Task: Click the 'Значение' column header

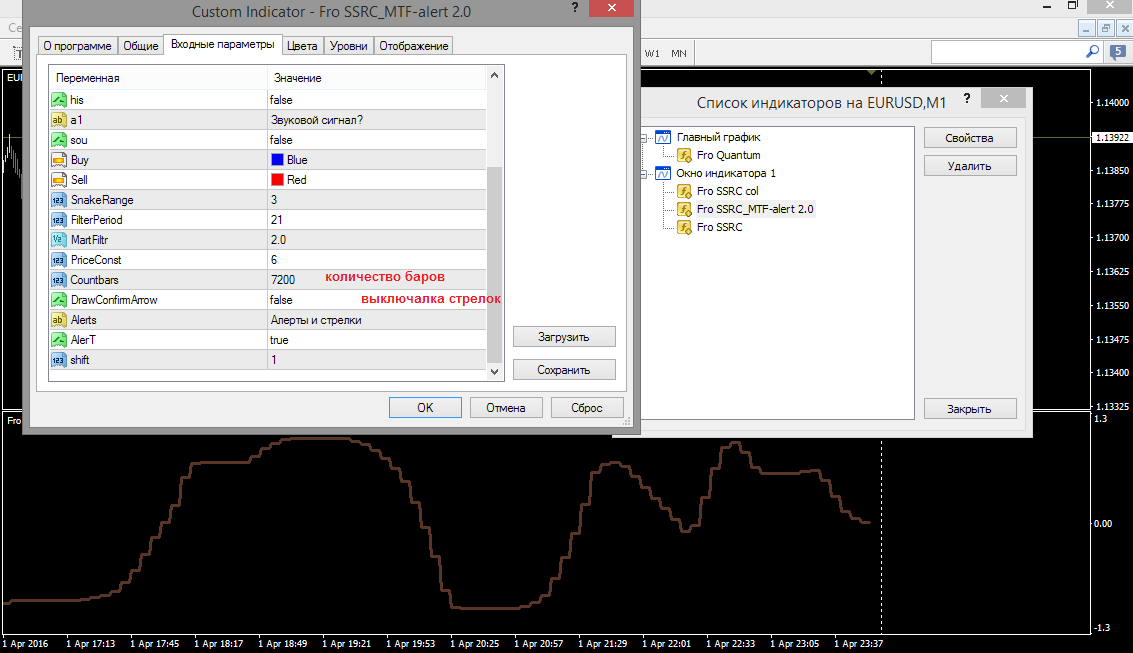Action: tap(377, 77)
